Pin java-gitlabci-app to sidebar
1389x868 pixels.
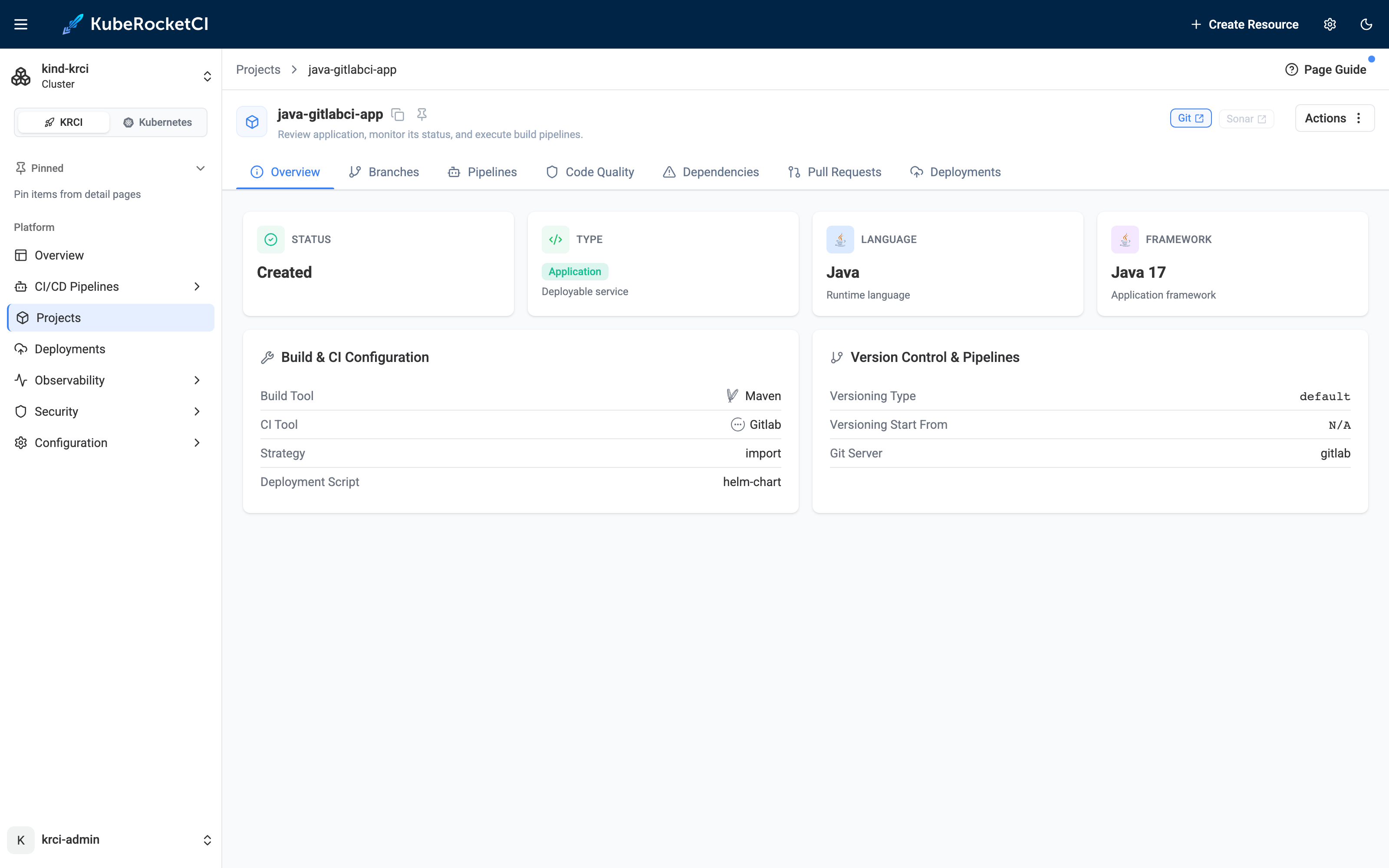pos(422,114)
